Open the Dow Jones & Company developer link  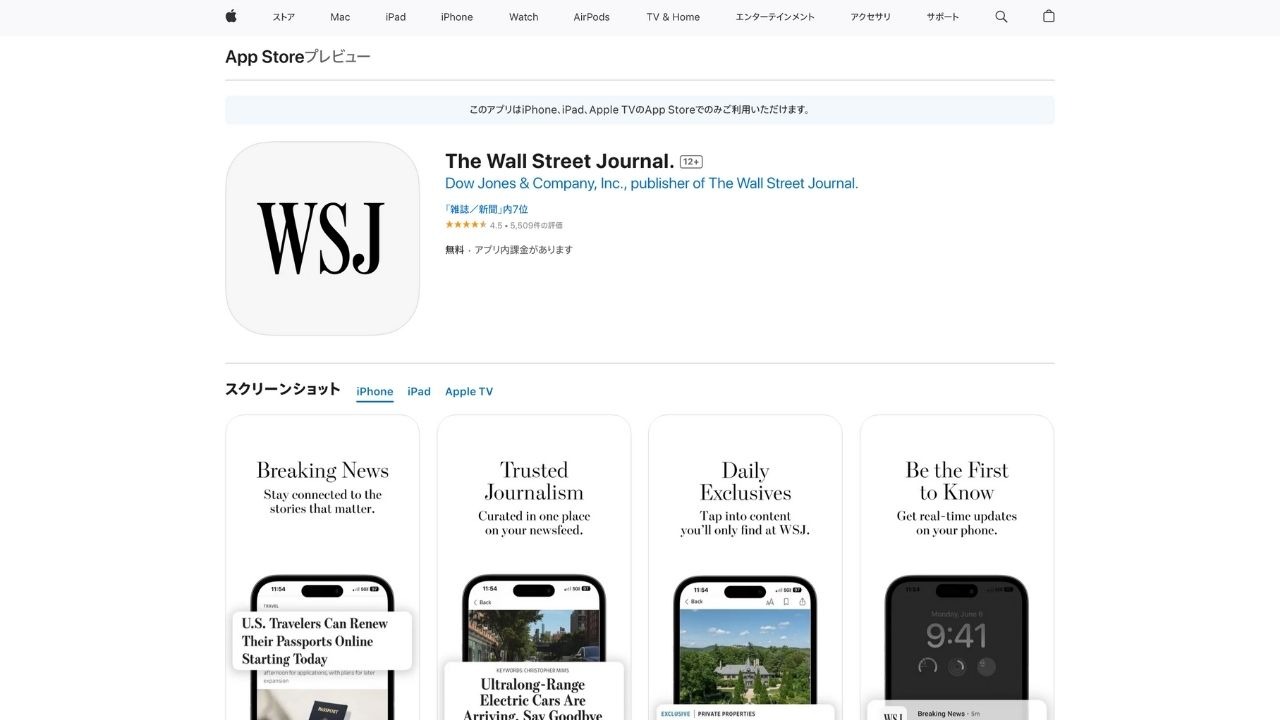tap(651, 183)
